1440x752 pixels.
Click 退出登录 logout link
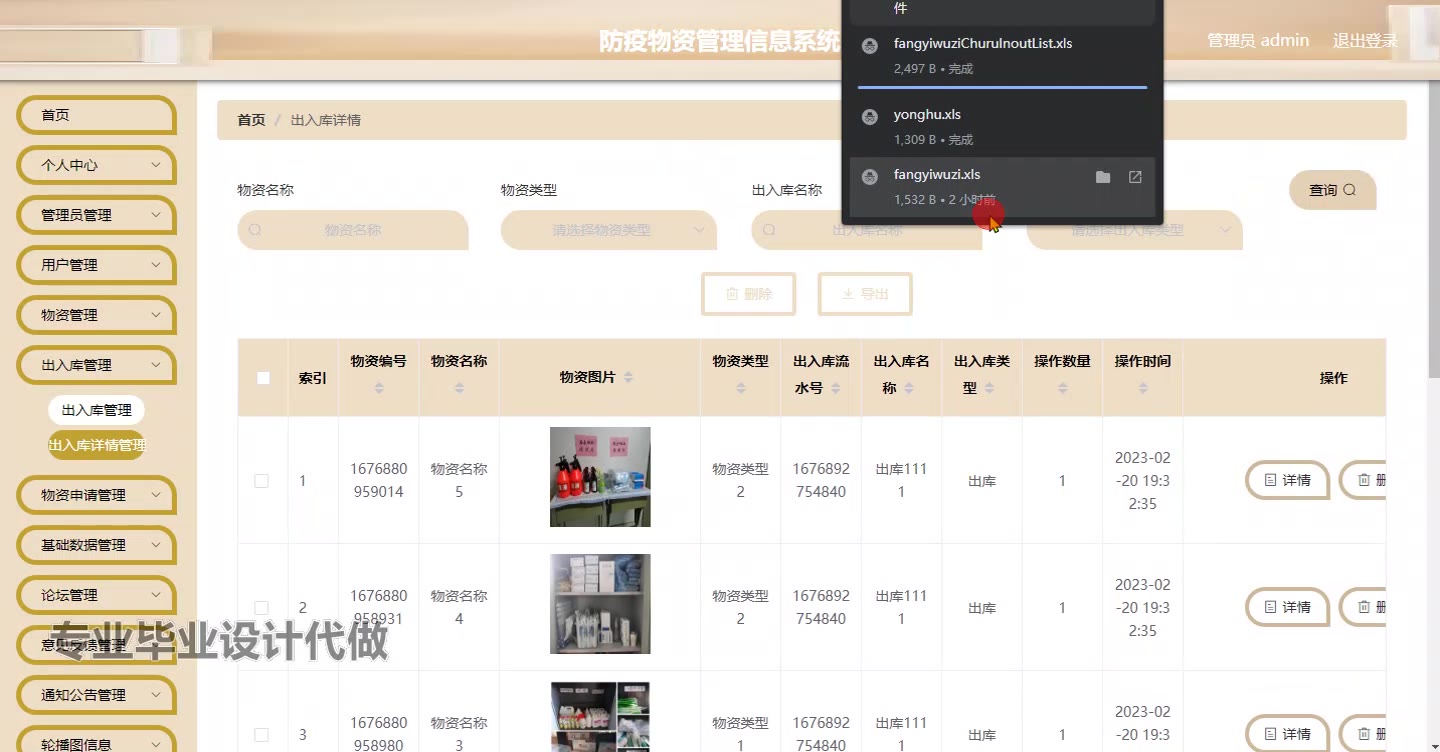click(x=1365, y=41)
